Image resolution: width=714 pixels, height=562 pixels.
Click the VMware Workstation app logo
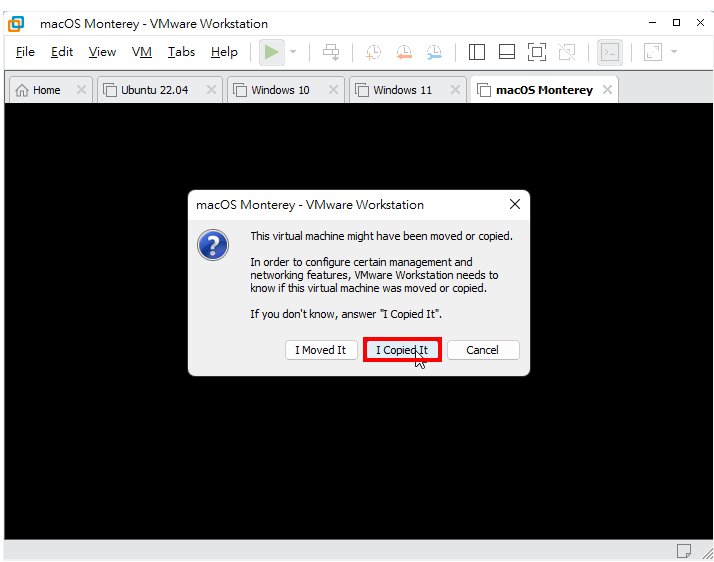(x=16, y=24)
